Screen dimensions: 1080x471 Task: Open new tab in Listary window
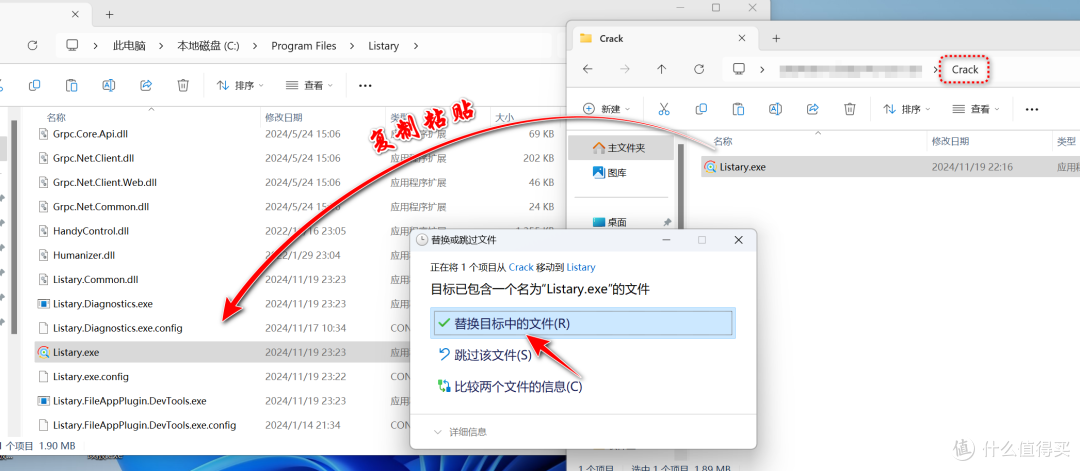[110, 14]
